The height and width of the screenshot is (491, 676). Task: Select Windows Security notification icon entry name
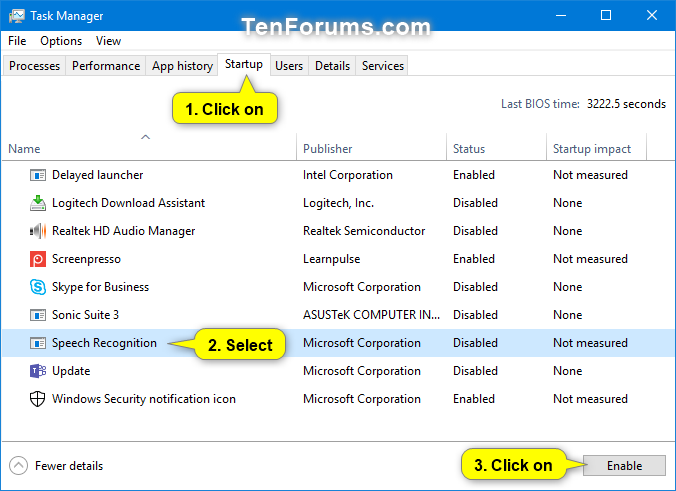coord(144,399)
